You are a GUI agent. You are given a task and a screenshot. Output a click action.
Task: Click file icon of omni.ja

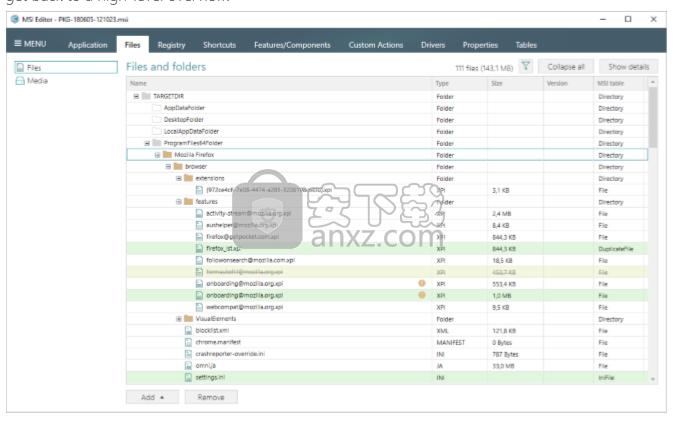point(188,366)
